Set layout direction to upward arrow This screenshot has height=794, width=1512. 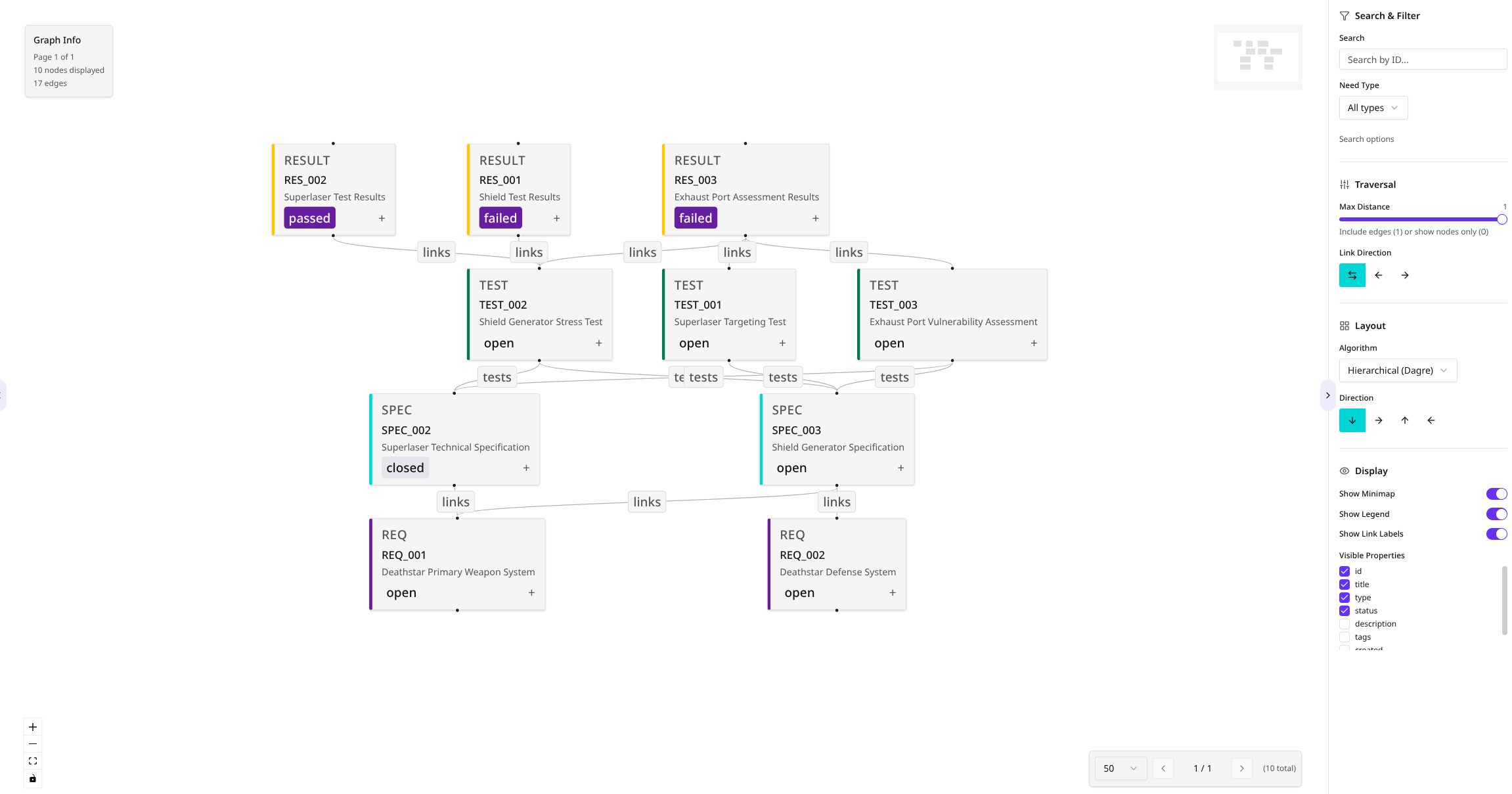click(x=1405, y=420)
